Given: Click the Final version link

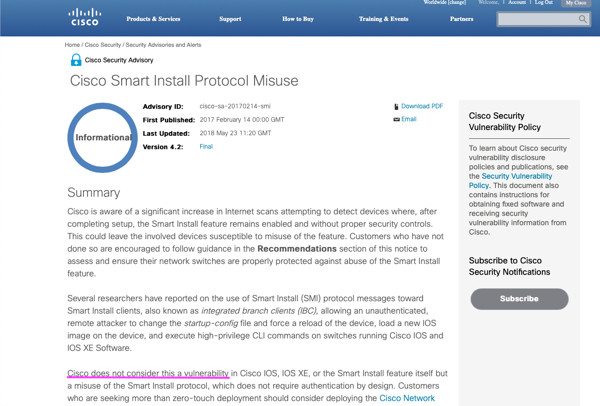Looking at the screenshot, I should 206,147.
